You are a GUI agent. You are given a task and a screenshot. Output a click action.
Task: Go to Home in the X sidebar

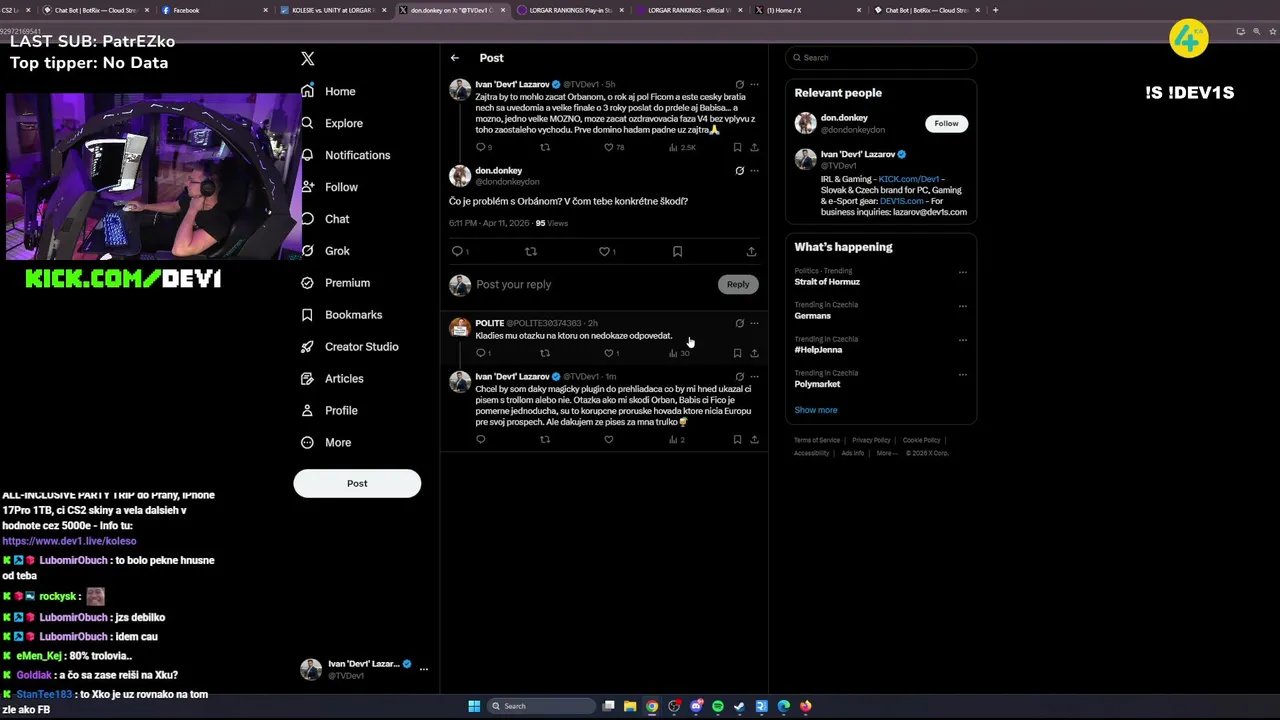pyautogui.click(x=328, y=91)
